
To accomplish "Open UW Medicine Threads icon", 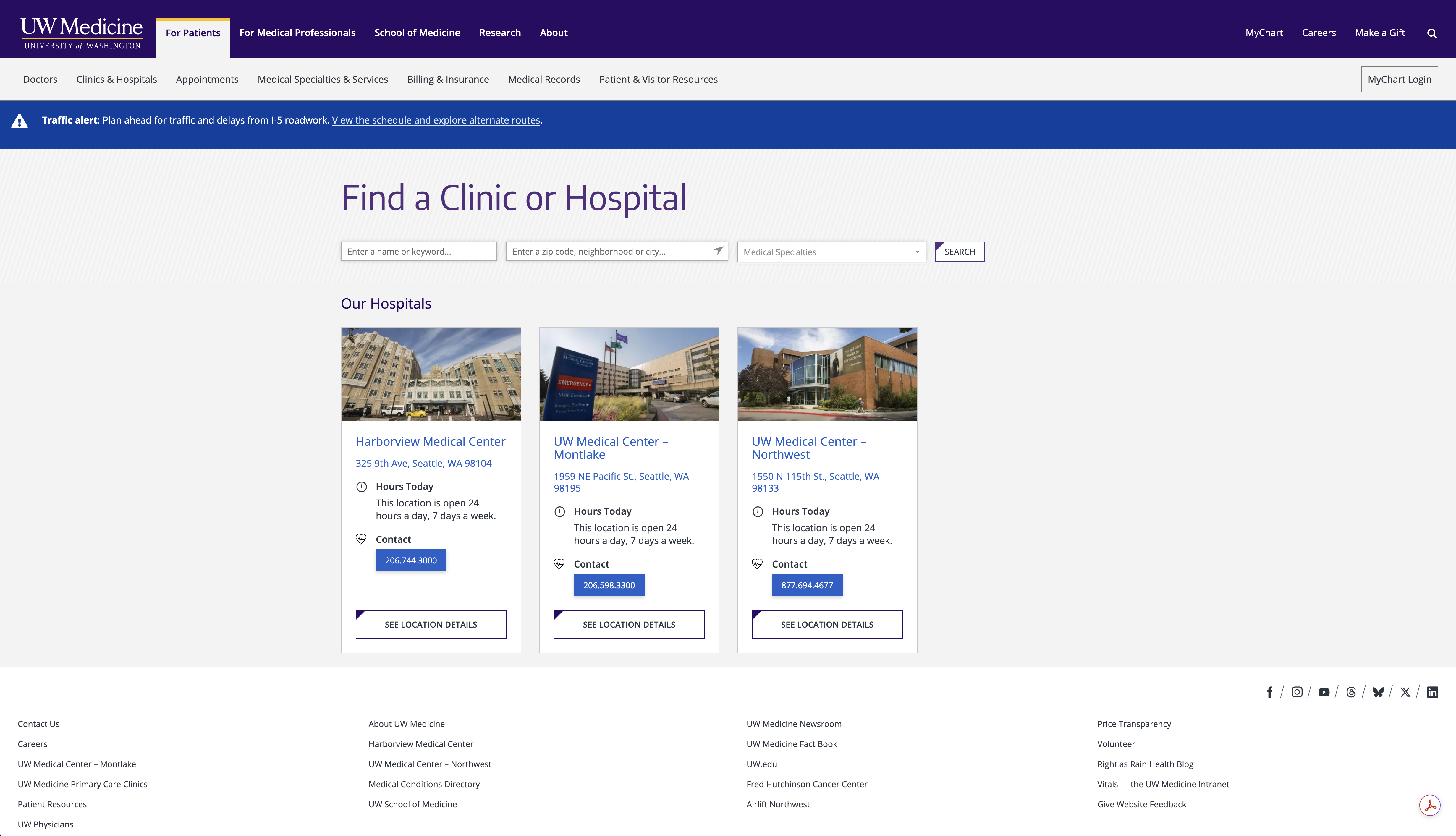I will pos(1351,692).
